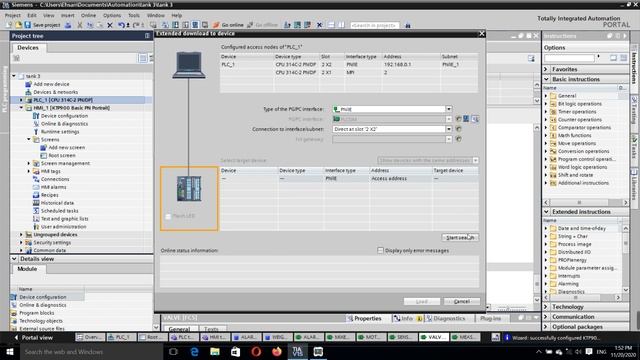Open the Options menu
Viewport: 640px width, 360px height.
[112, 15]
